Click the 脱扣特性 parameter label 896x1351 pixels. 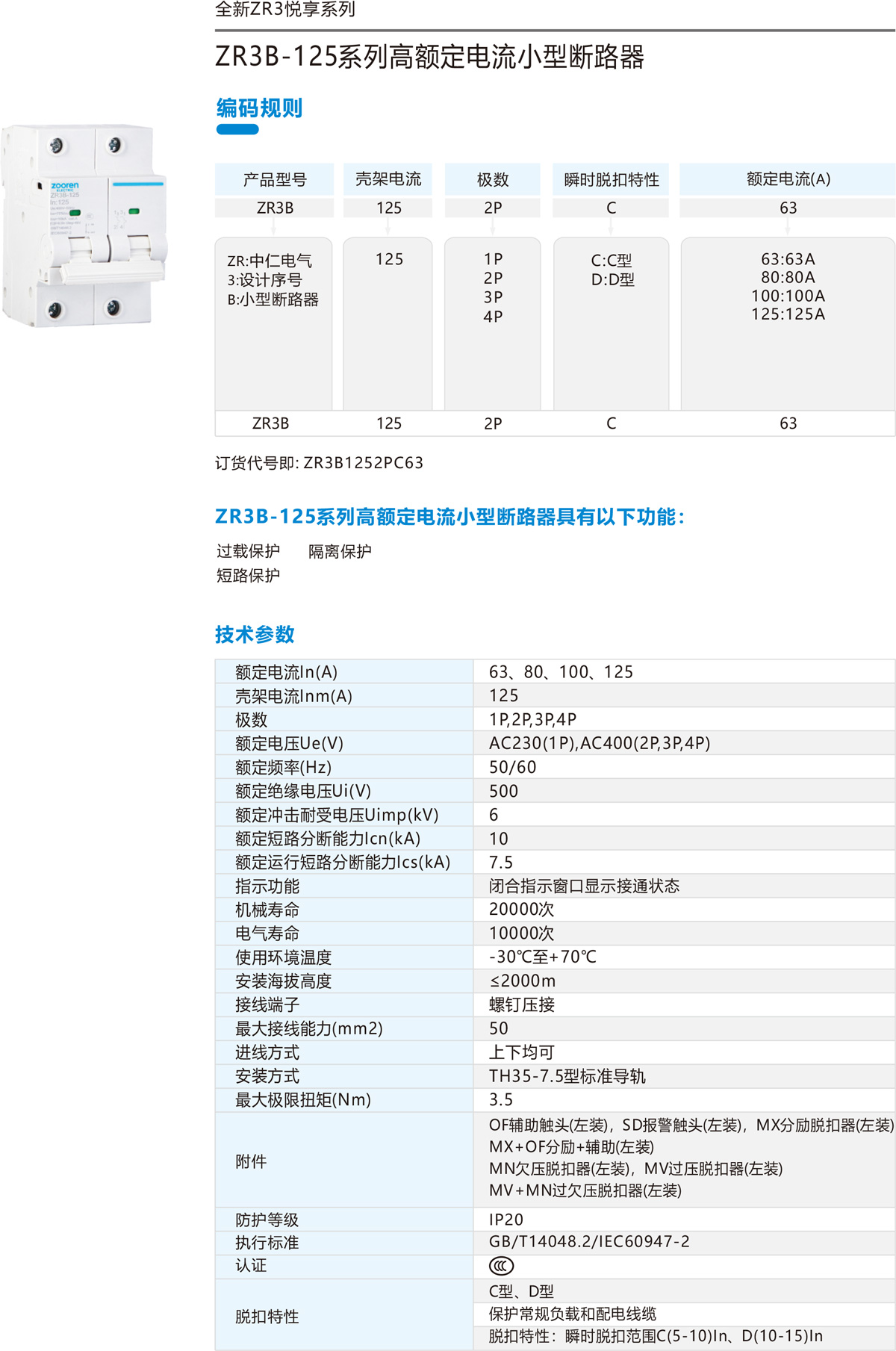pyautogui.click(x=267, y=1317)
